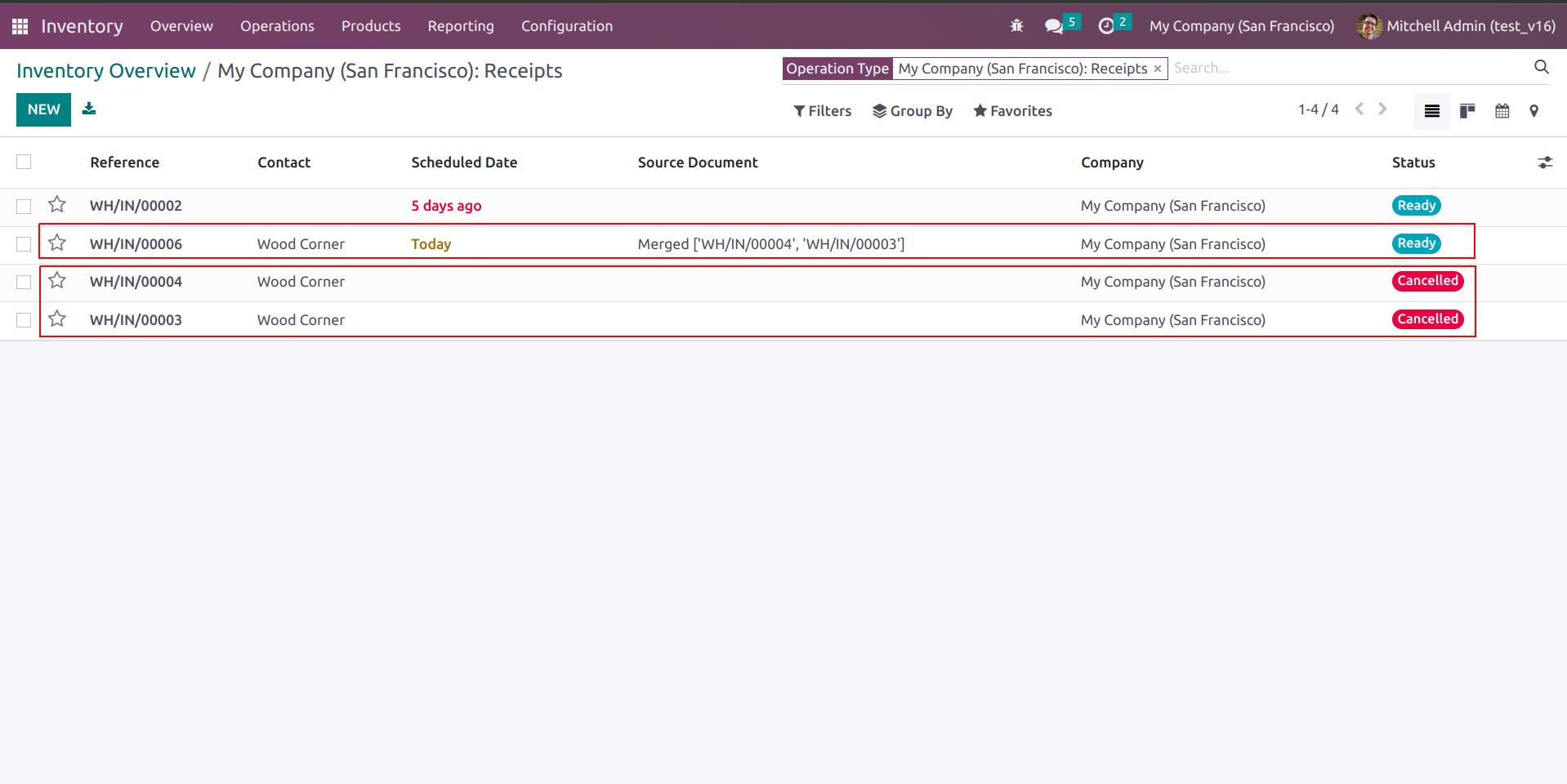The width and height of the screenshot is (1567, 784).
Task: Open the apps grid home menu
Action: tap(20, 26)
